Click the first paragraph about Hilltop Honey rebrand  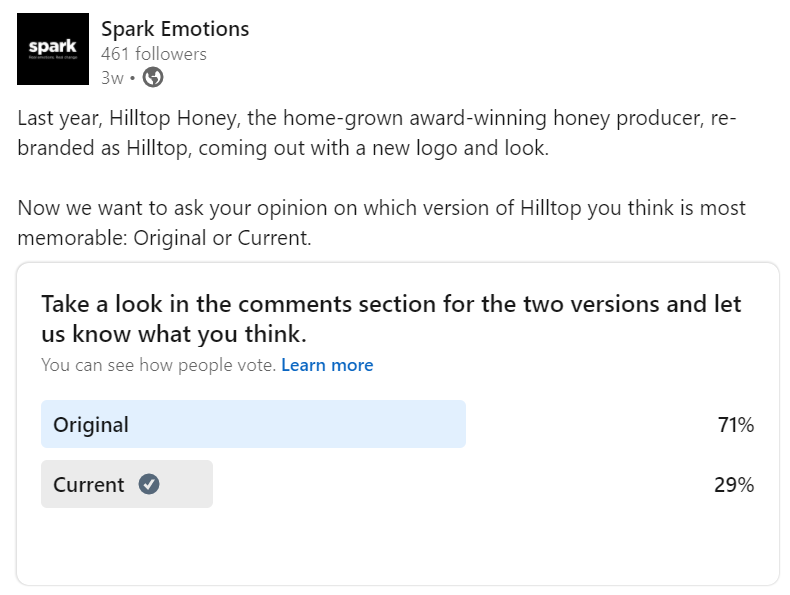(377, 133)
